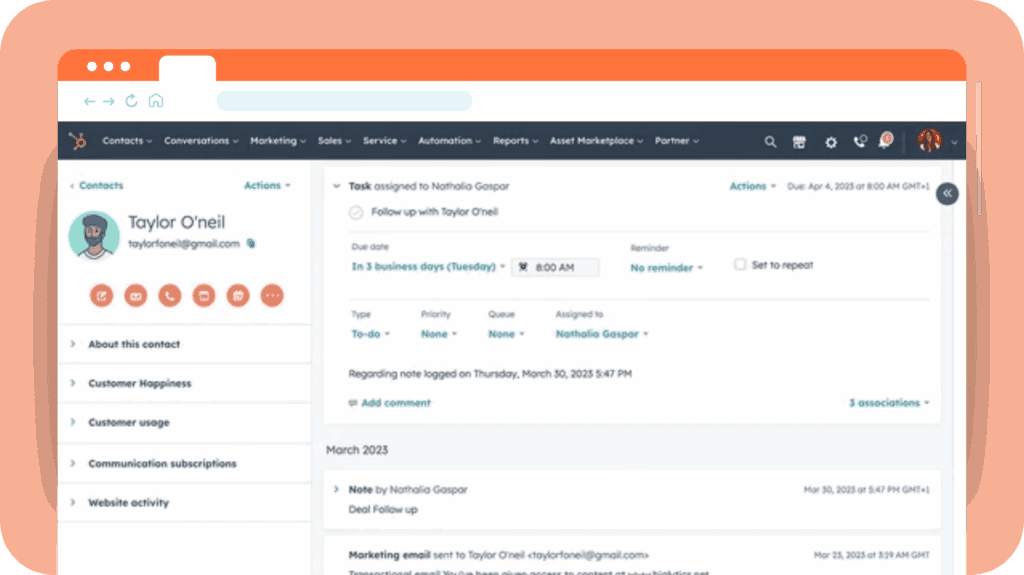
Task: Enable the Set to repeat checkbox
Action: tap(740, 265)
